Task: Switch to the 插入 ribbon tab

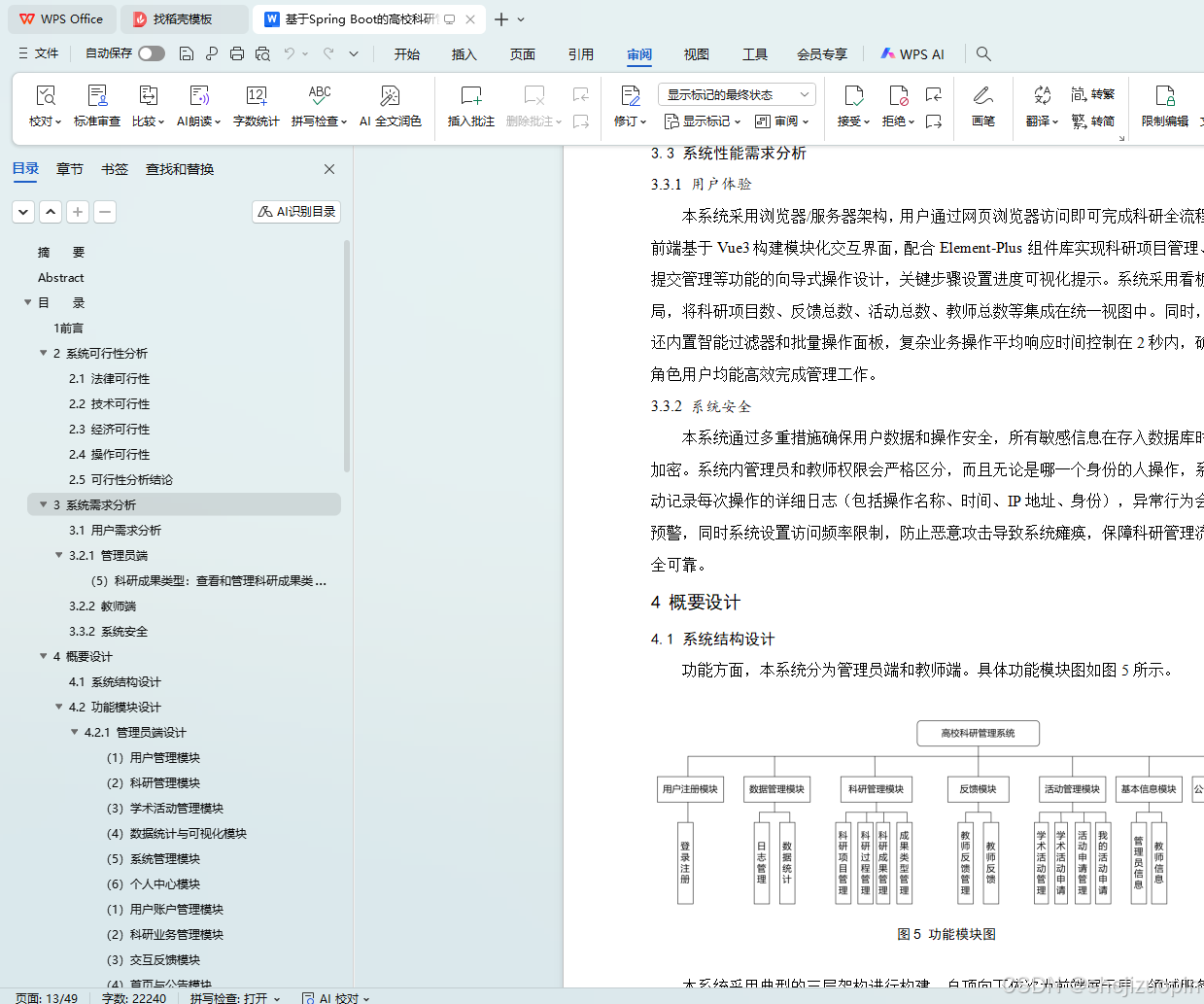Action: (464, 54)
